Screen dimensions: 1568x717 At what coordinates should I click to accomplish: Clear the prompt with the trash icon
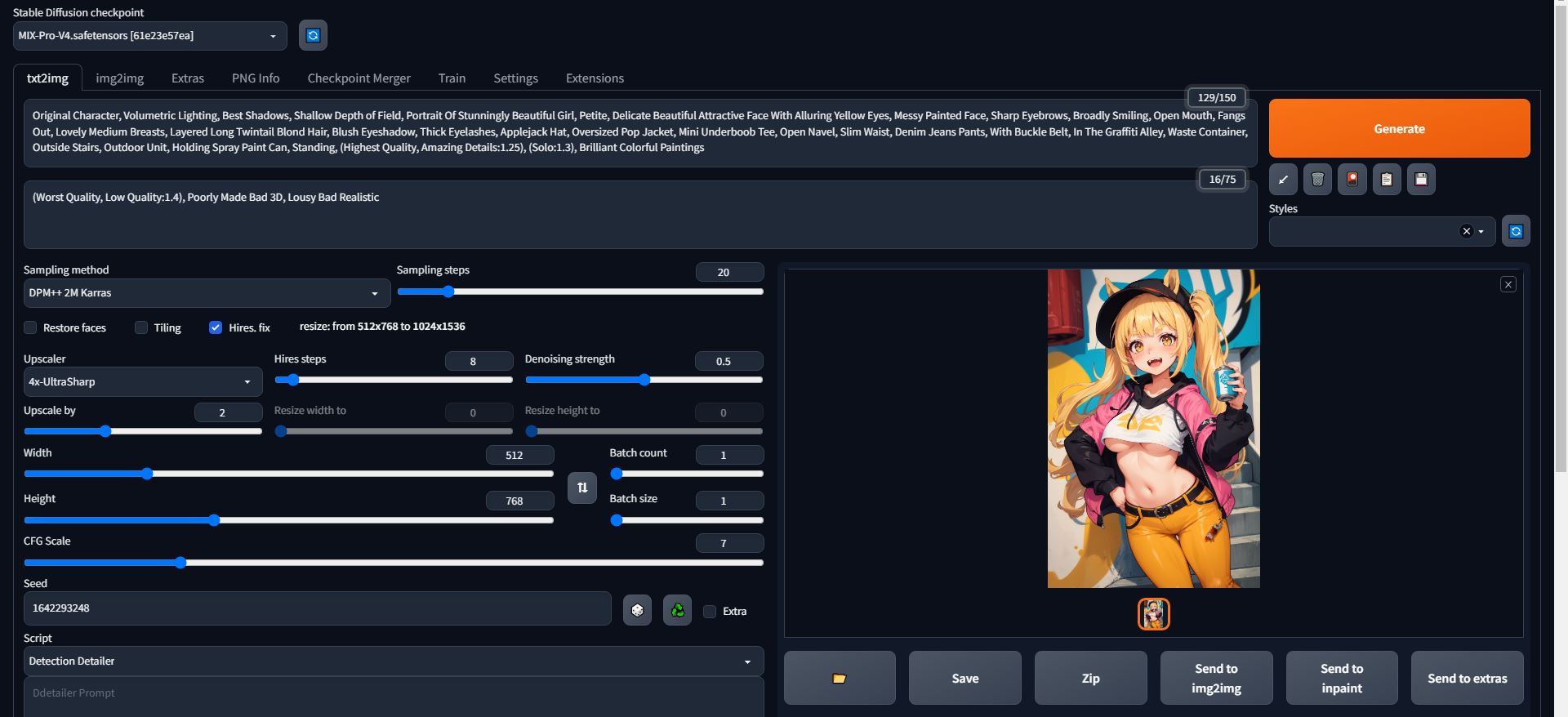(x=1317, y=180)
